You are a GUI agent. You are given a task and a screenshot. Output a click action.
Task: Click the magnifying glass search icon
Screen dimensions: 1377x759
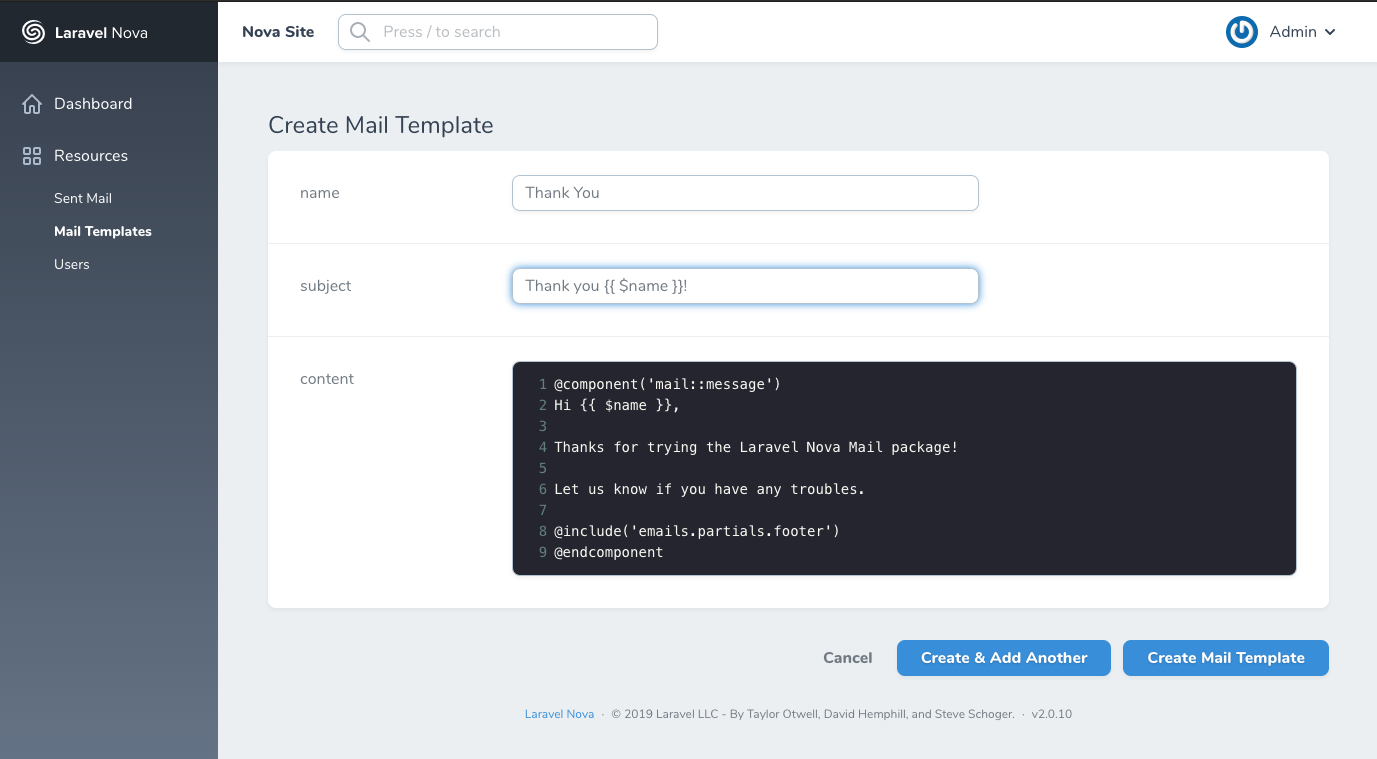tap(360, 32)
